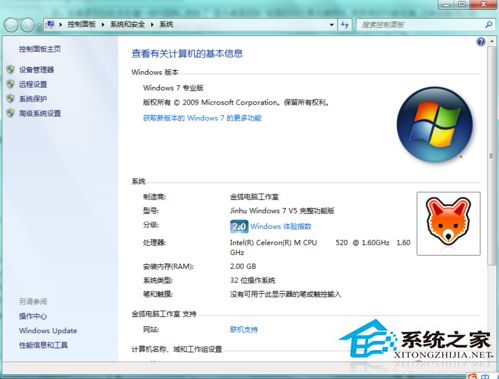The width and height of the screenshot is (499, 379).
Task: Click the Jinhu Windows 7 V5 model text
Action: click(x=282, y=211)
